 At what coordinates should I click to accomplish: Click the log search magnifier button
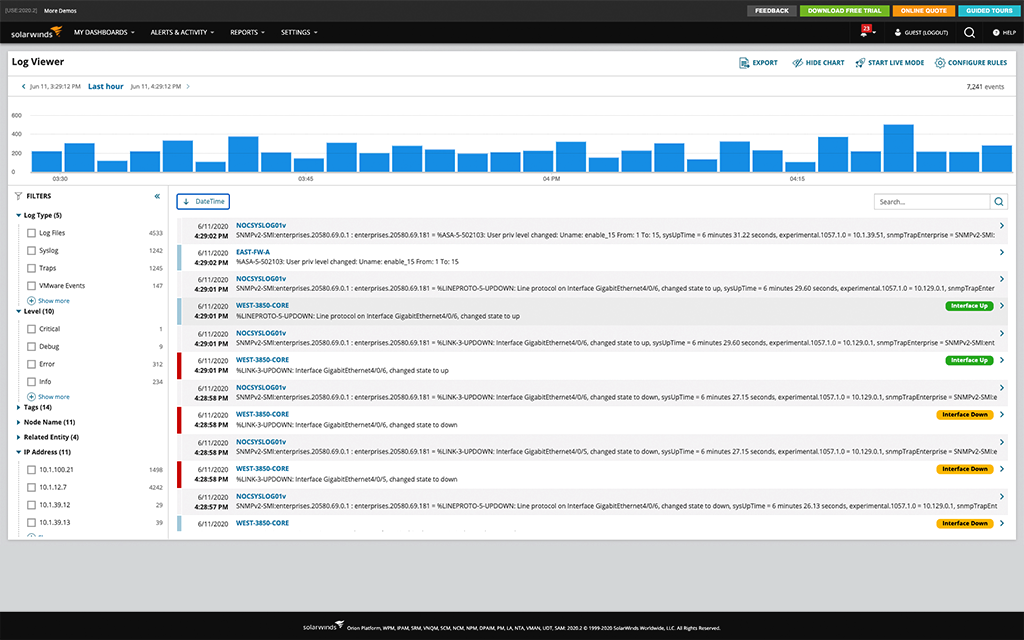[999, 202]
